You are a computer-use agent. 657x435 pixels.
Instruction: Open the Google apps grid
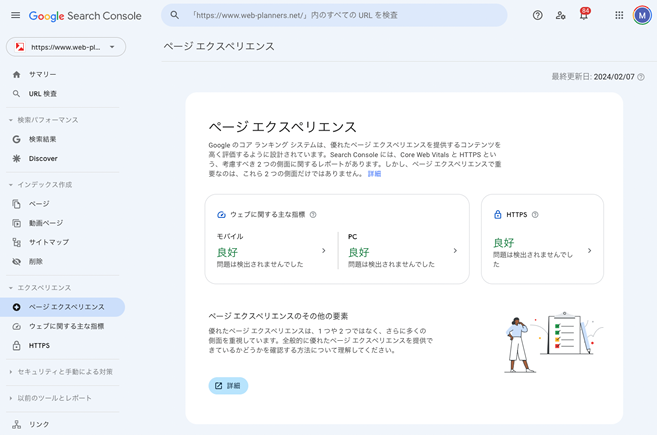click(x=619, y=16)
